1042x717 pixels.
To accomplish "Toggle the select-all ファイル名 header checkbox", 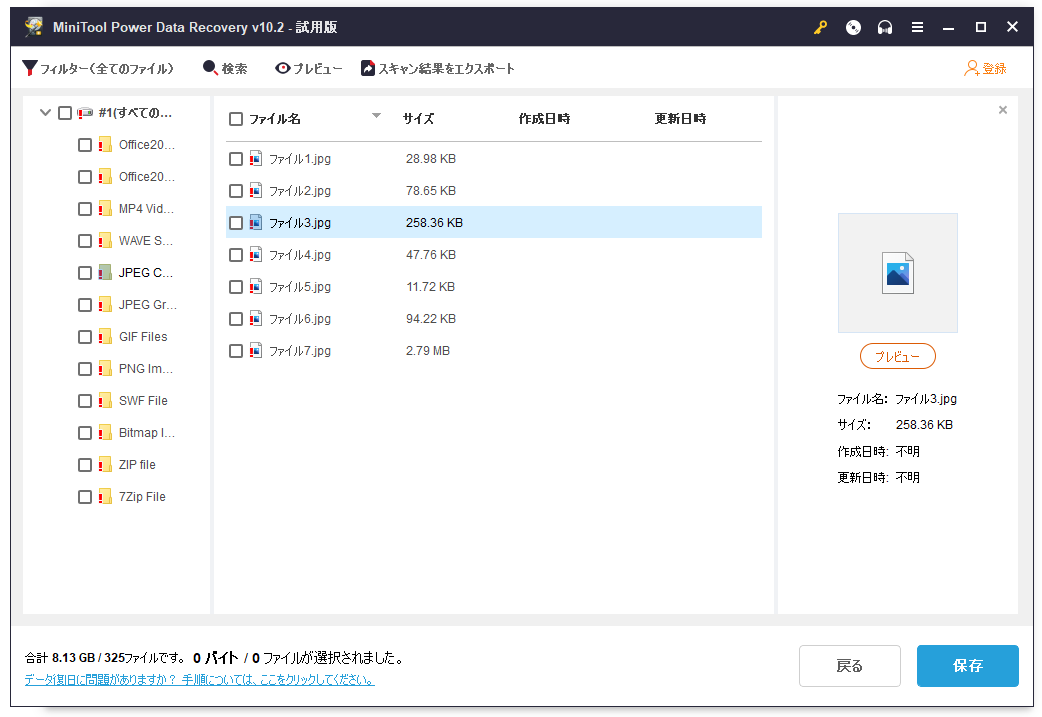I will (236, 119).
